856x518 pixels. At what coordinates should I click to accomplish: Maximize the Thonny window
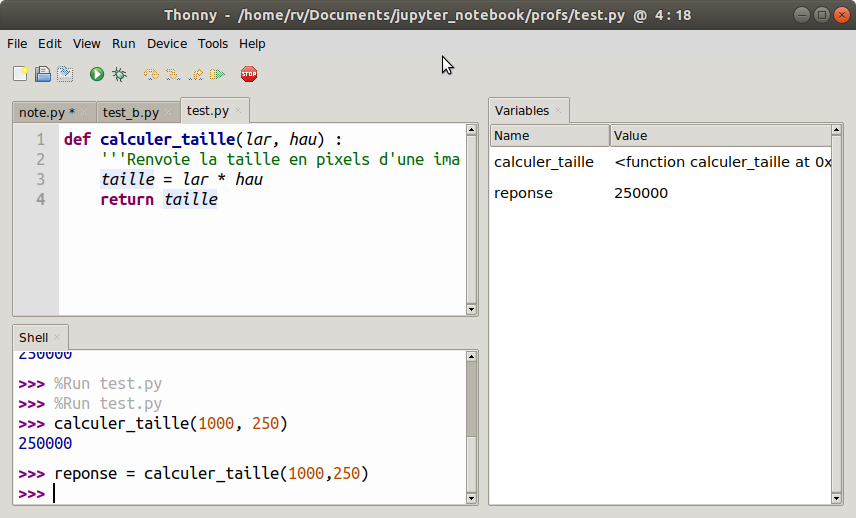click(822, 15)
